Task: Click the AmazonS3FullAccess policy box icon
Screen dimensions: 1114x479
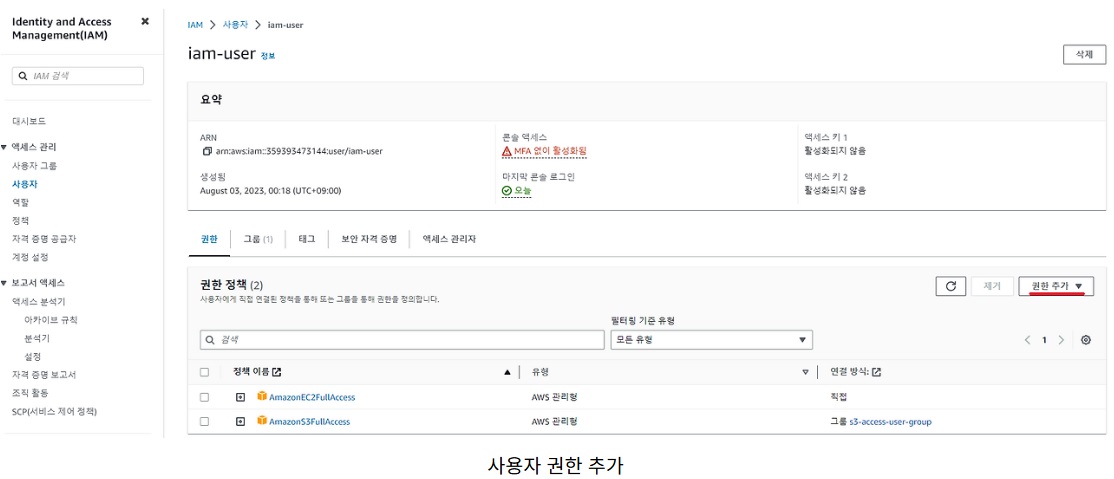Action: tap(261, 421)
